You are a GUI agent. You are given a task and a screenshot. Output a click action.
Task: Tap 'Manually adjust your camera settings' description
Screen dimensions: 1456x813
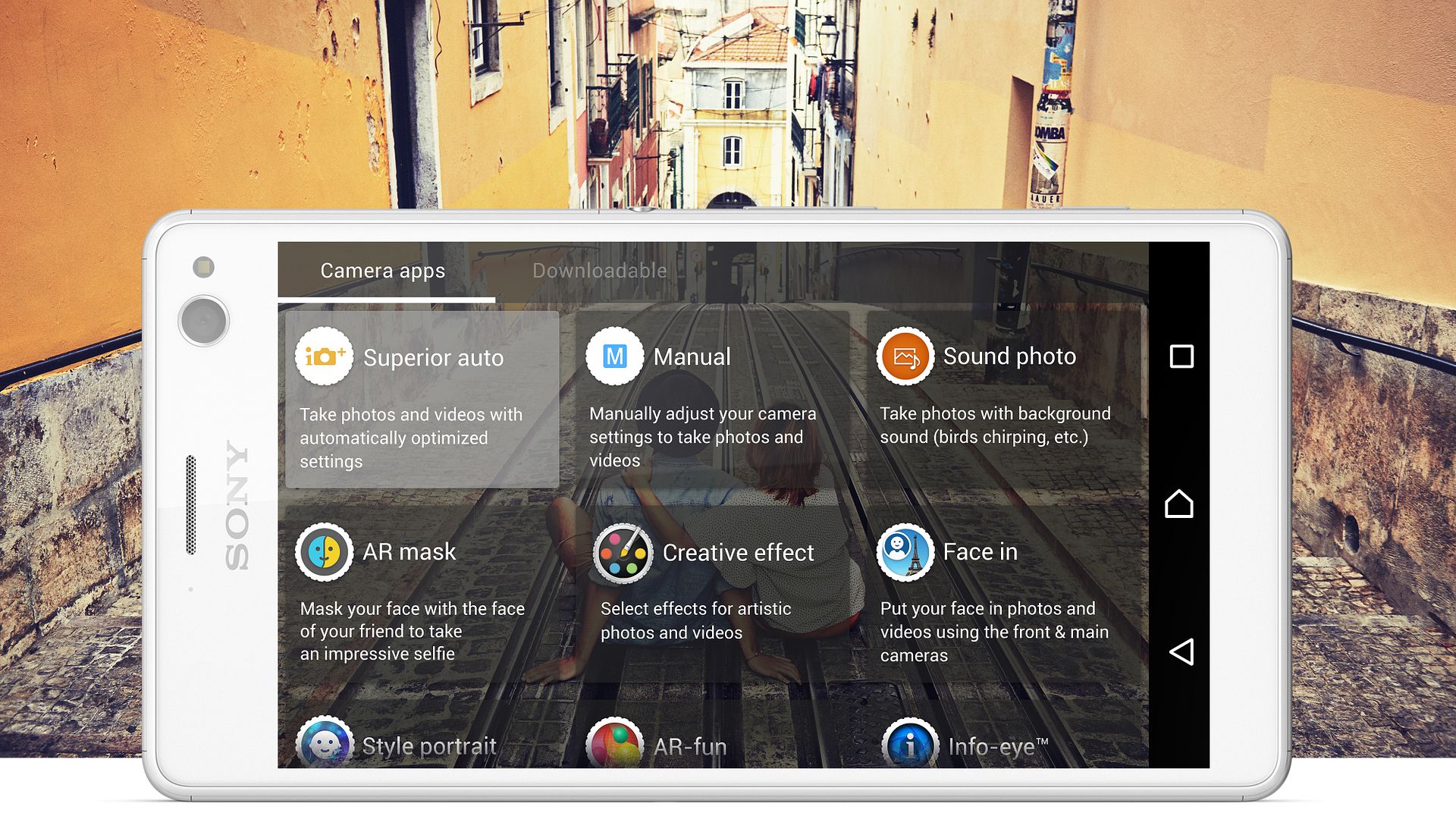pos(702,437)
